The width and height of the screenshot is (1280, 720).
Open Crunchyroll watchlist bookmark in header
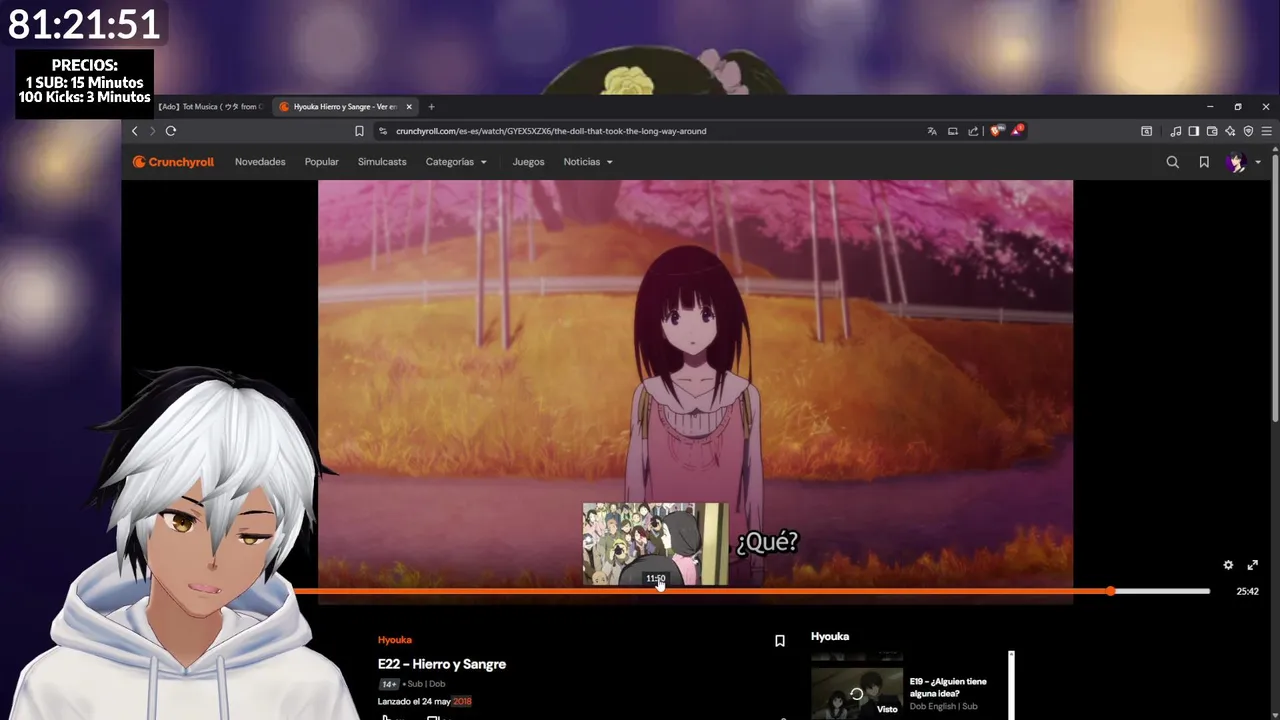[x=1204, y=162]
